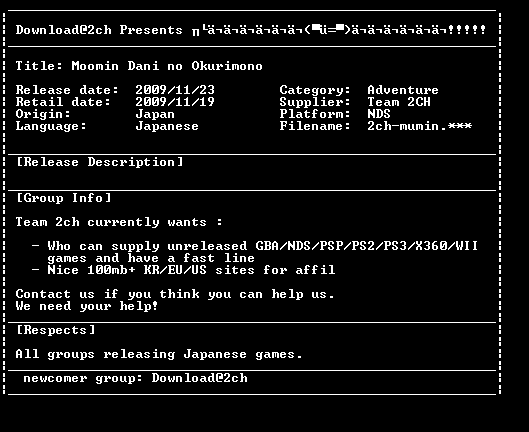Click the GBA/NDS/PSP/PS2/PS3/X360/WII supply line
Image resolution: width=529 pixels, height=432 pixels.
tap(255, 246)
